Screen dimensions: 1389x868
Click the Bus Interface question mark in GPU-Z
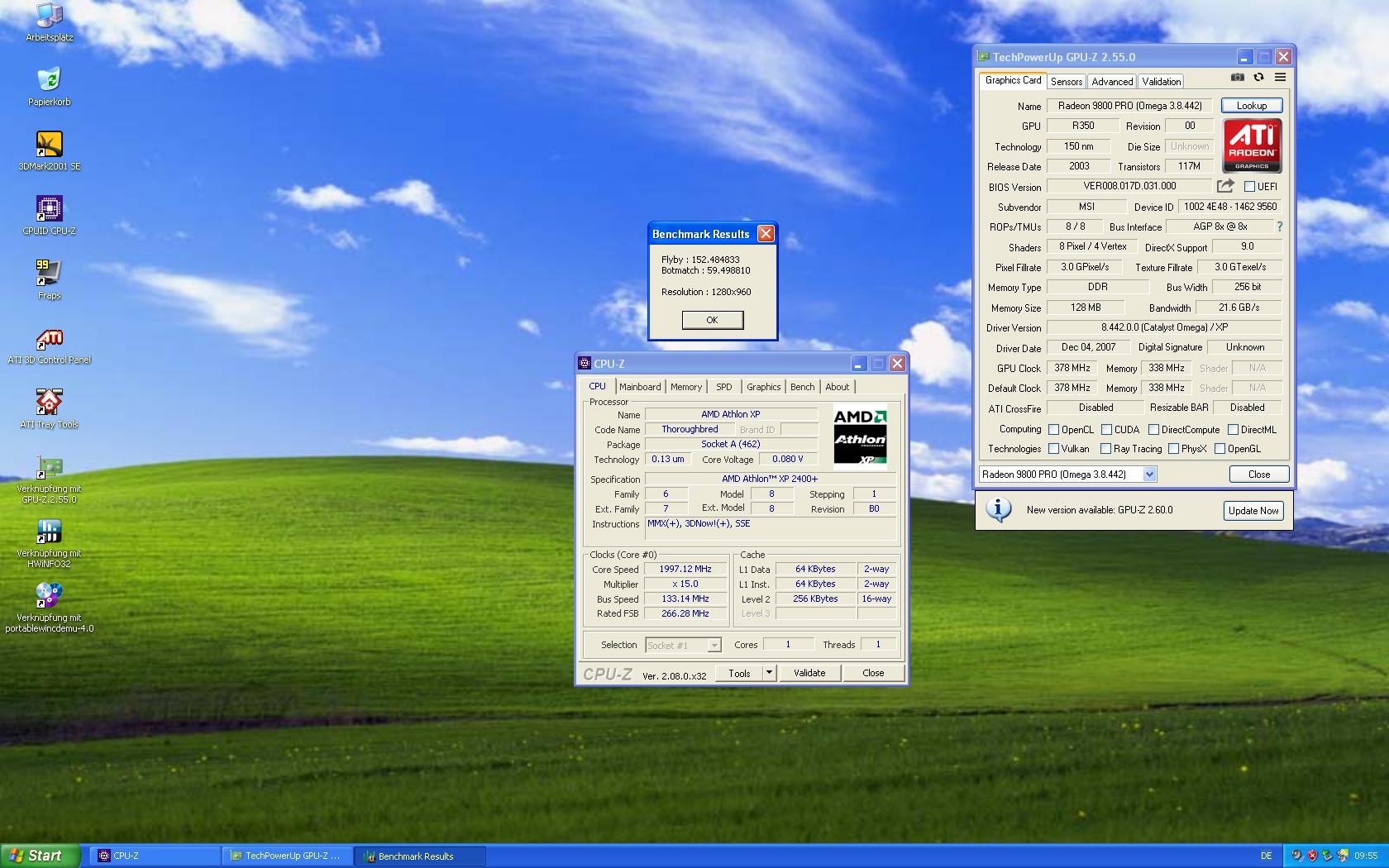(x=1280, y=227)
